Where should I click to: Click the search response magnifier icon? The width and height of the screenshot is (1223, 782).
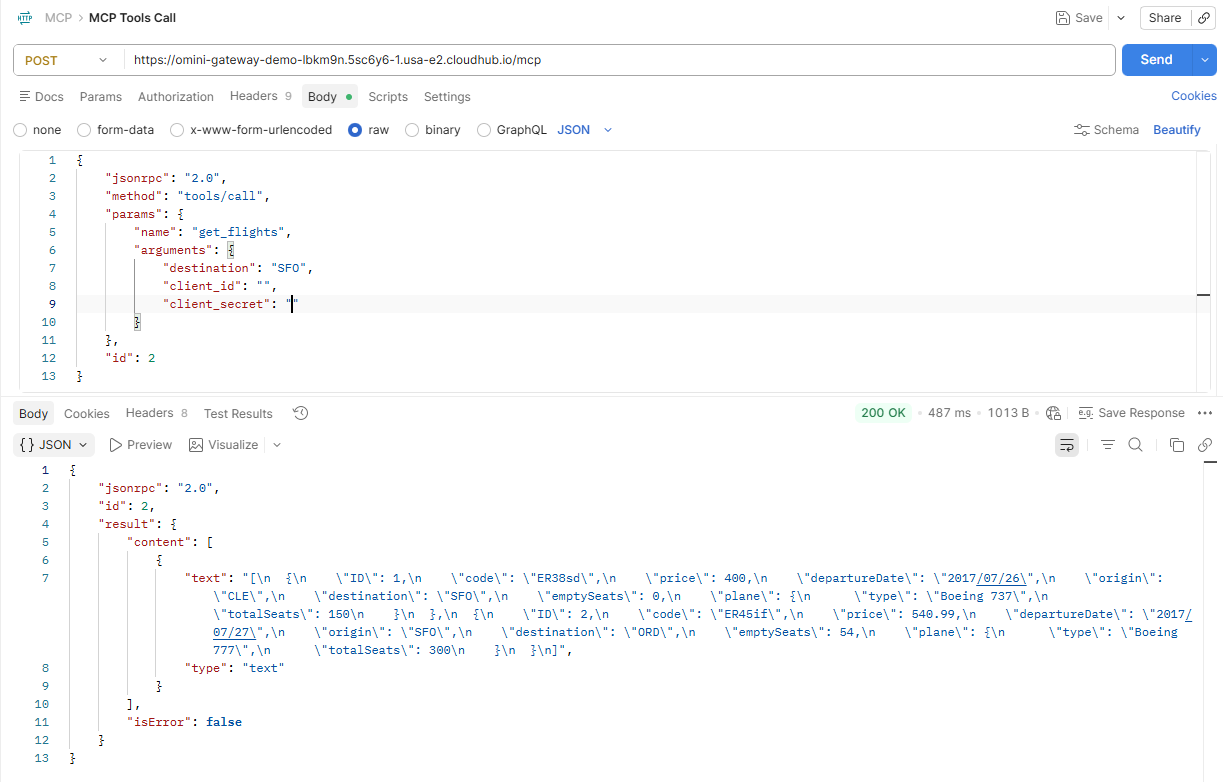[x=1136, y=445]
